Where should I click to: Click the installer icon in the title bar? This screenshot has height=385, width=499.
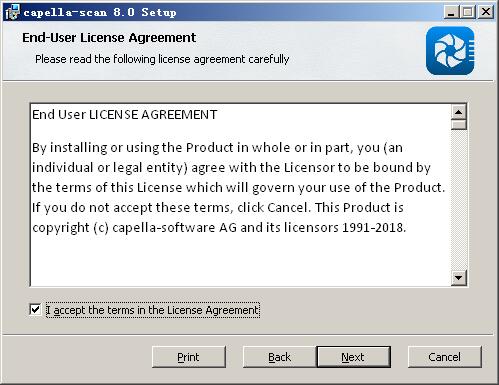tap(12, 12)
